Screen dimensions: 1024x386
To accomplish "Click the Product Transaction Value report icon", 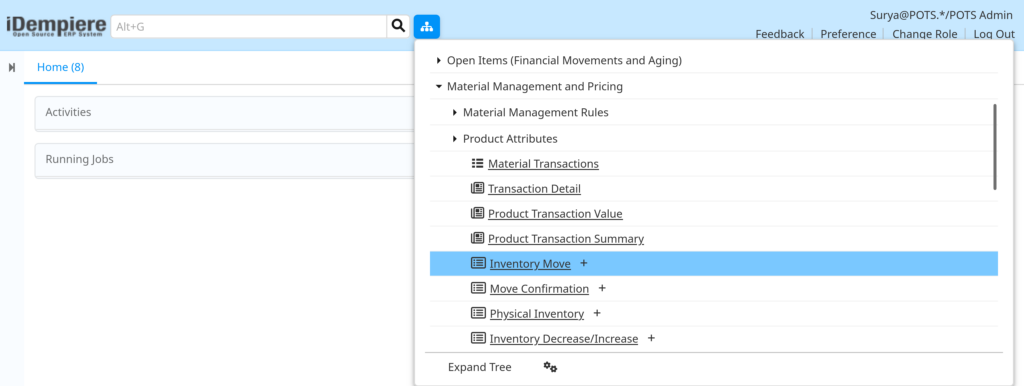I will [477, 213].
